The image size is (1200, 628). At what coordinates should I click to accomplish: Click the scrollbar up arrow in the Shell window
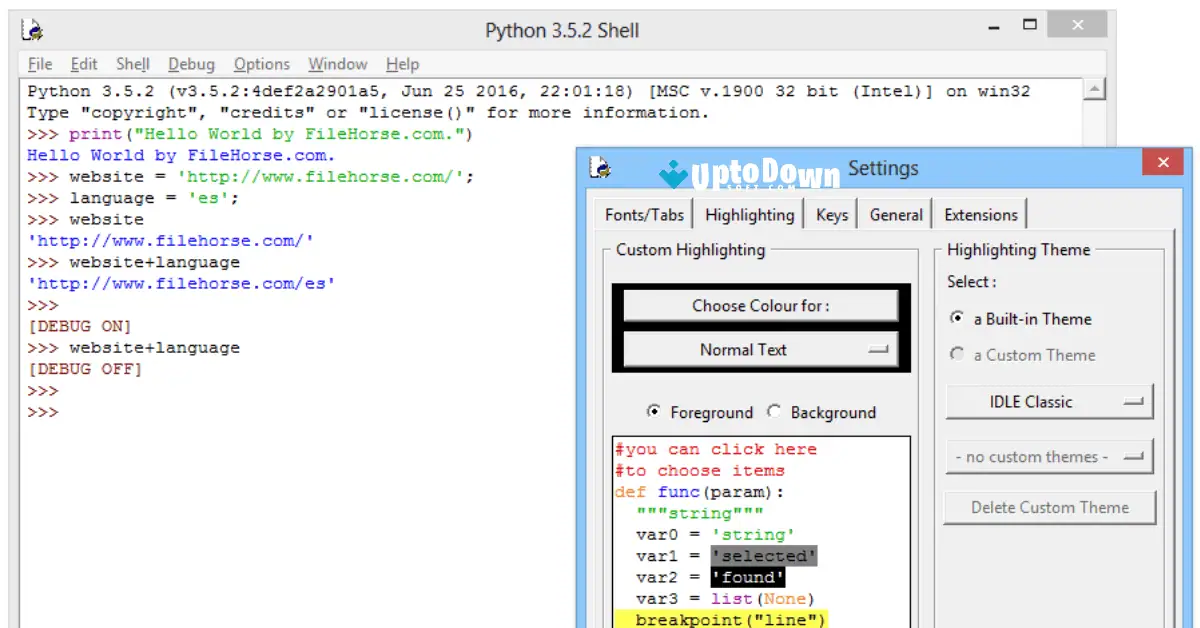(x=1096, y=88)
